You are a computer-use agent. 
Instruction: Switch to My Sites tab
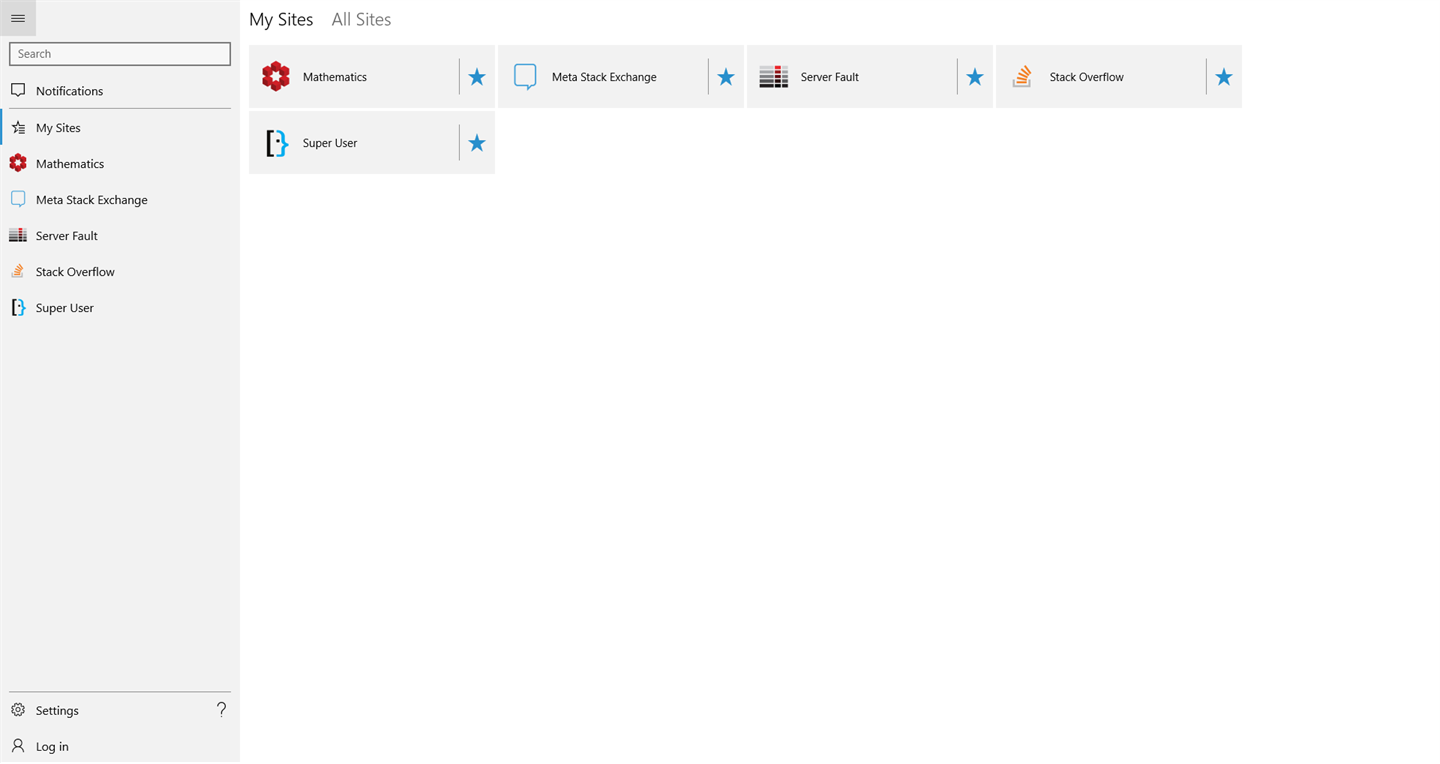(x=281, y=19)
